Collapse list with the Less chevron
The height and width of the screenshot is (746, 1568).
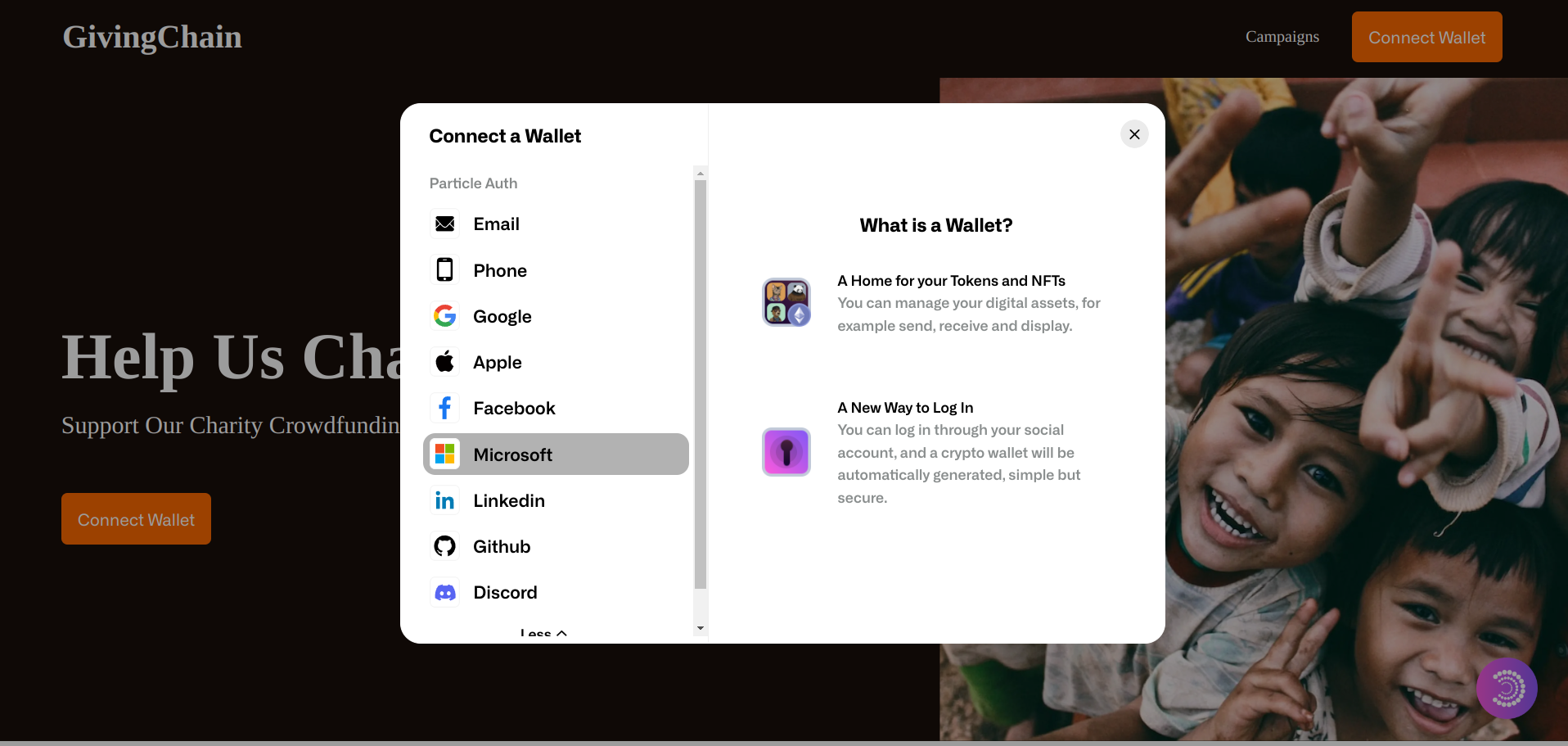543,633
